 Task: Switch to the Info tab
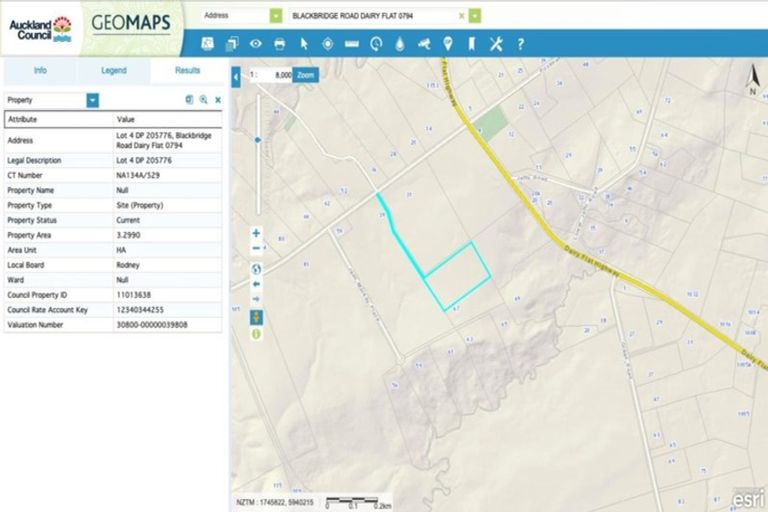40,71
